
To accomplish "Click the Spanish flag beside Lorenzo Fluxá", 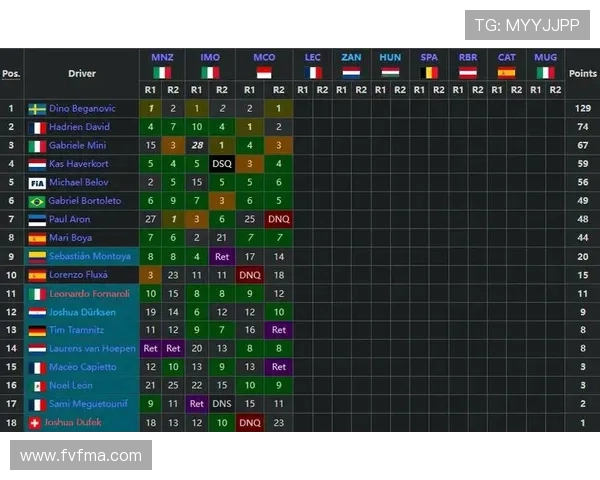I will [x=37, y=275].
